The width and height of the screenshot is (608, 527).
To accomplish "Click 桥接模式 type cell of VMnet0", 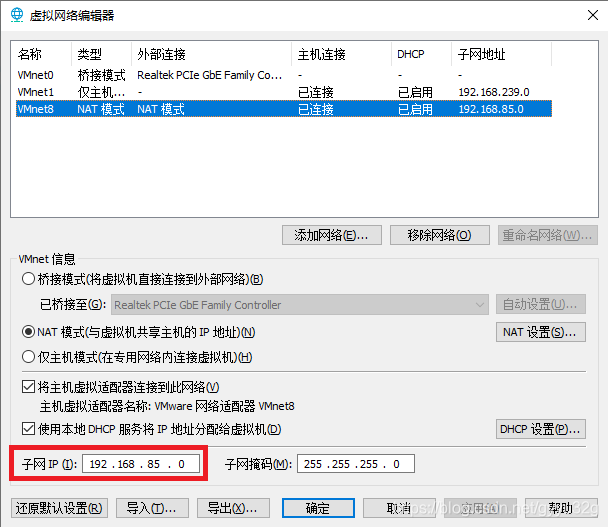I will pyautogui.click(x=101, y=75).
